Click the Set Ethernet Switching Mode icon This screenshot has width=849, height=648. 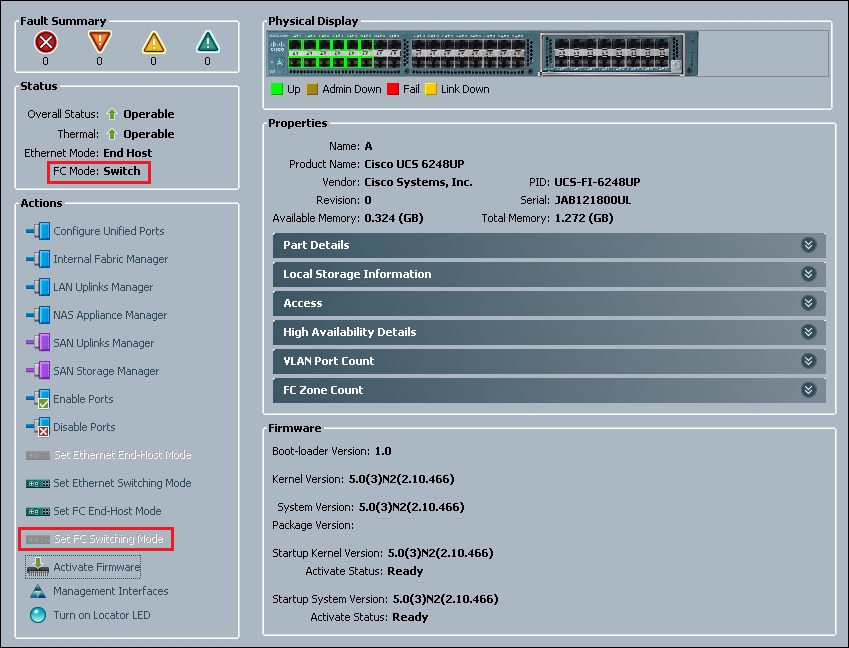[38, 483]
